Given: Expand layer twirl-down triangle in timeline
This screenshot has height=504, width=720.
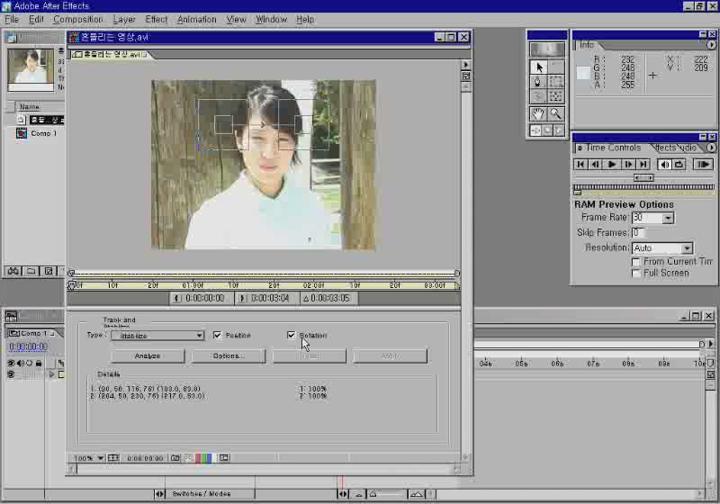Looking at the screenshot, I should 51,374.
